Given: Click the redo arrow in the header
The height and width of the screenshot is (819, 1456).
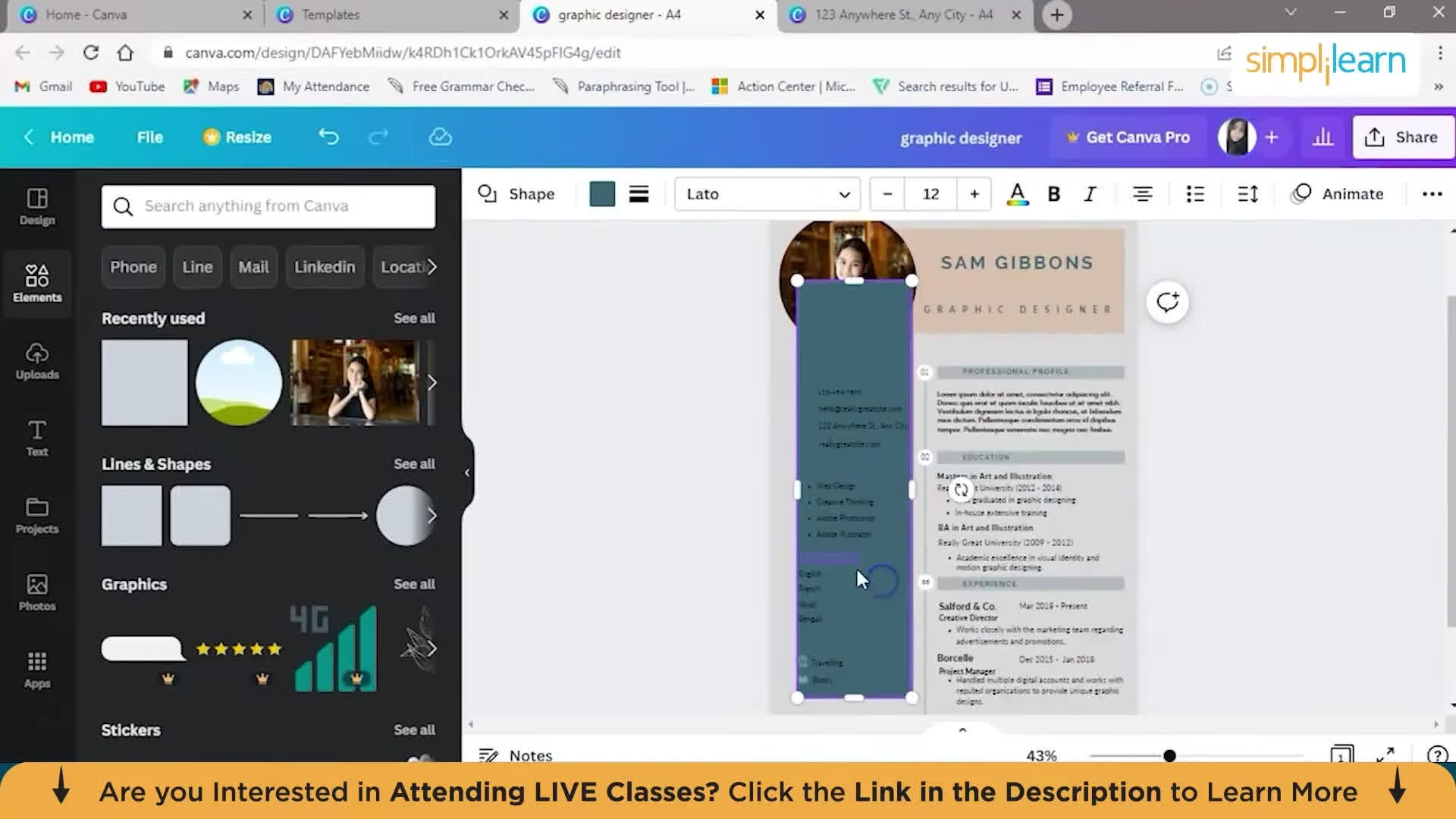Looking at the screenshot, I should coord(378,136).
